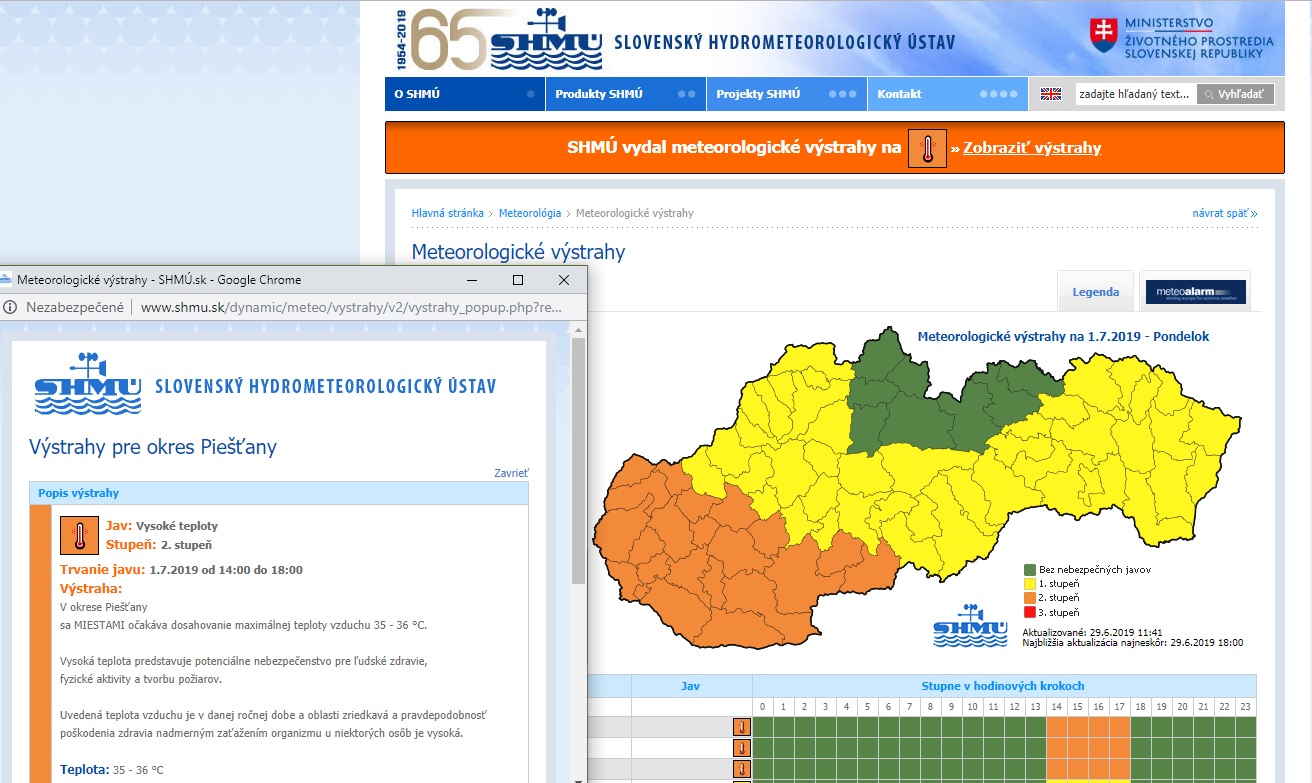This screenshot has width=1312, height=783.
Task: Focus the zadajte hľadaný text search field
Action: pyautogui.click(x=1136, y=94)
